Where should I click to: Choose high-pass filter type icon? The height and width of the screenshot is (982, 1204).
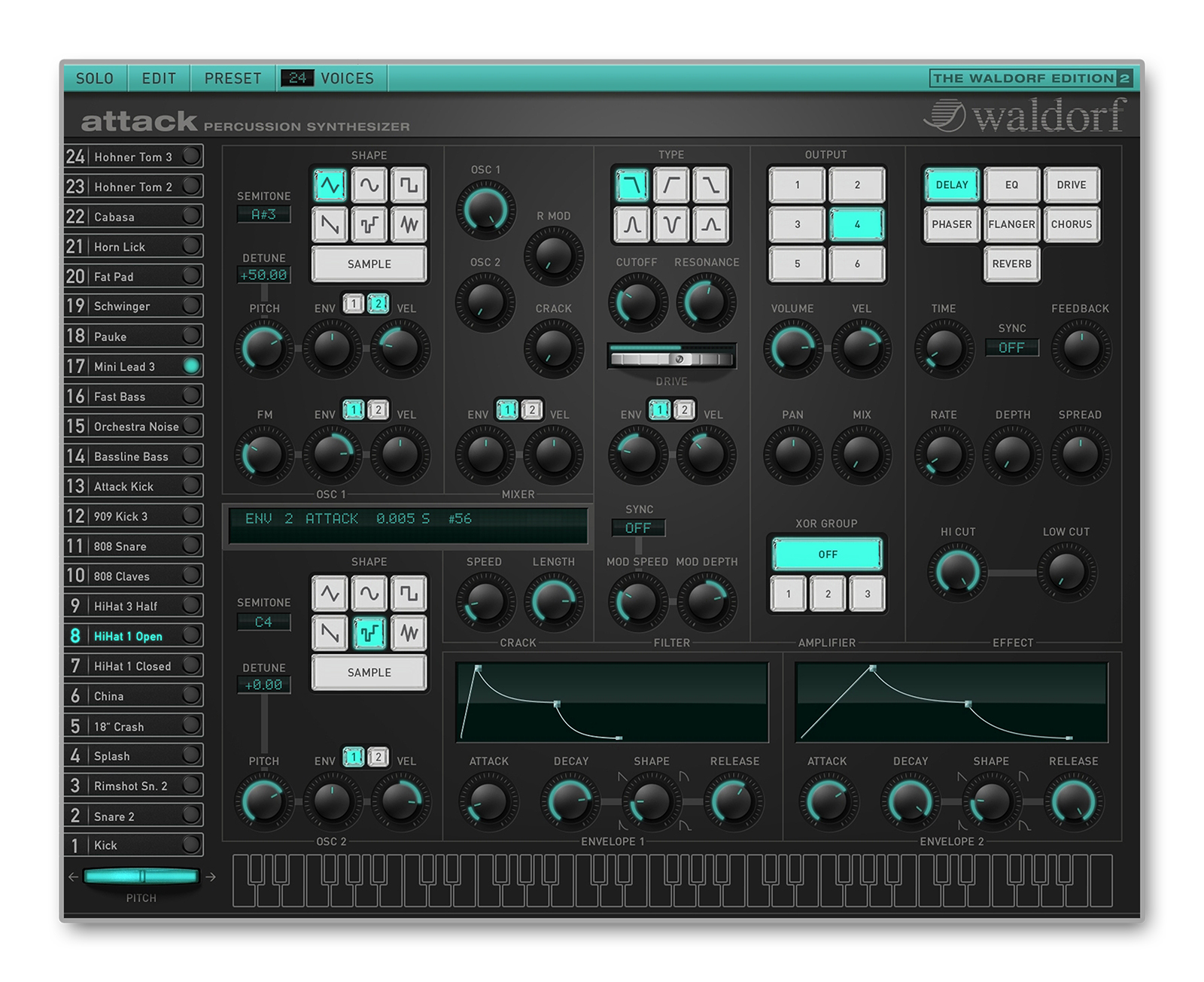pos(671,185)
